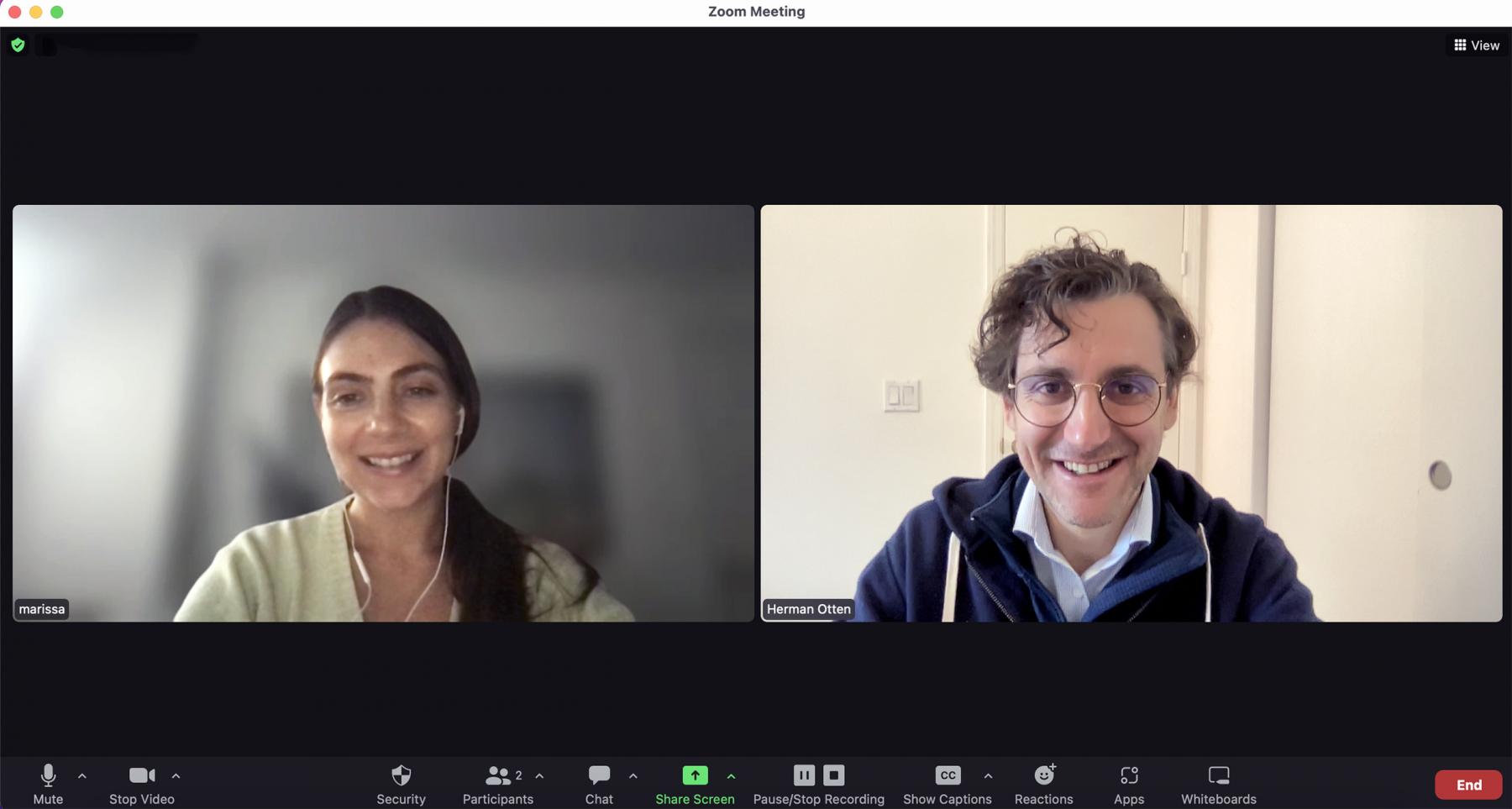Select marissa's video tile
The height and width of the screenshot is (809, 1512).
(x=383, y=413)
